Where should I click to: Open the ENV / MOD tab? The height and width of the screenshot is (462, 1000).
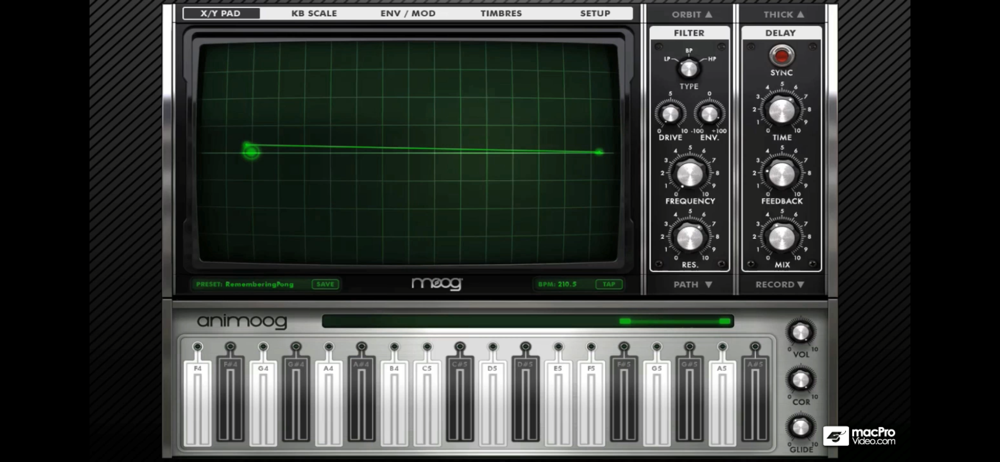pyautogui.click(x=406, y=13)
